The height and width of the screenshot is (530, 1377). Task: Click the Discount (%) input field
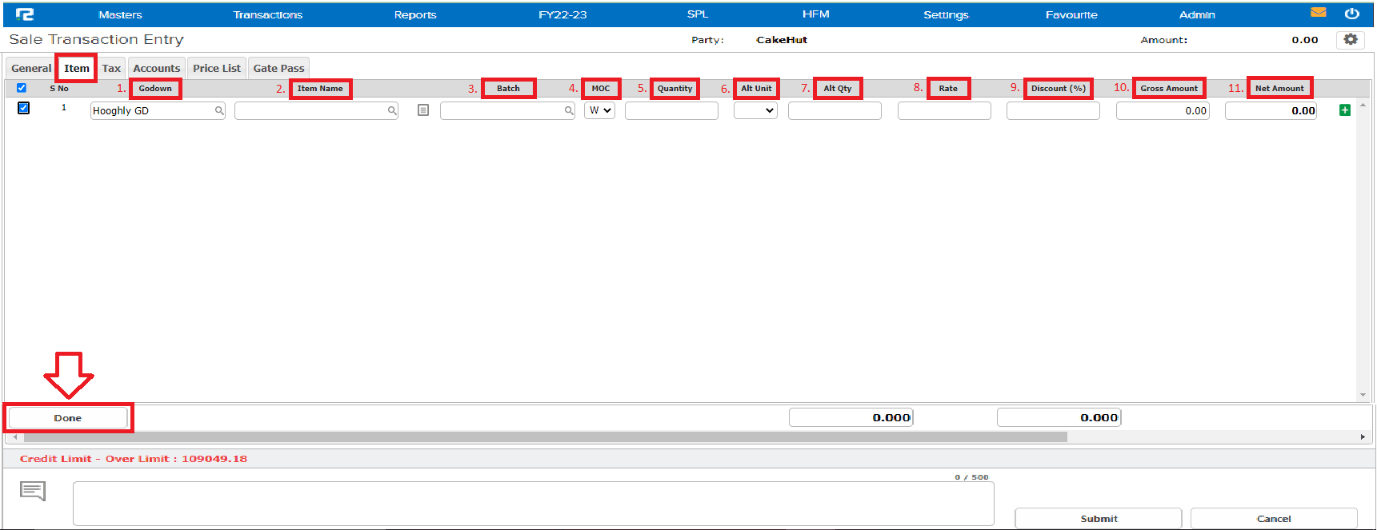pyautogui.click(x=1053, y=111)
